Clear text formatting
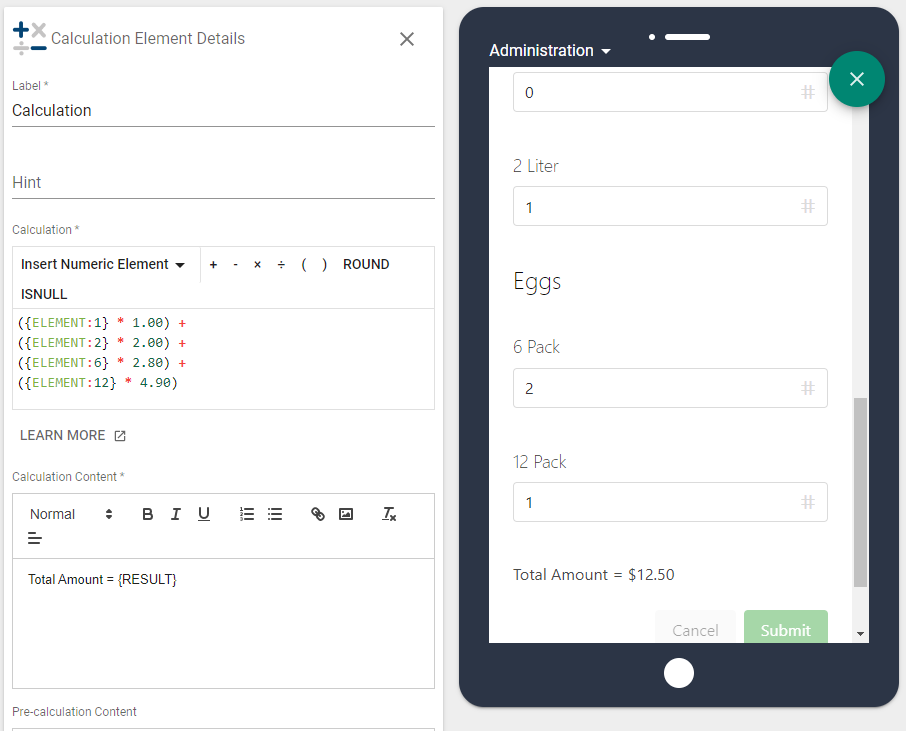 [389, 514]
